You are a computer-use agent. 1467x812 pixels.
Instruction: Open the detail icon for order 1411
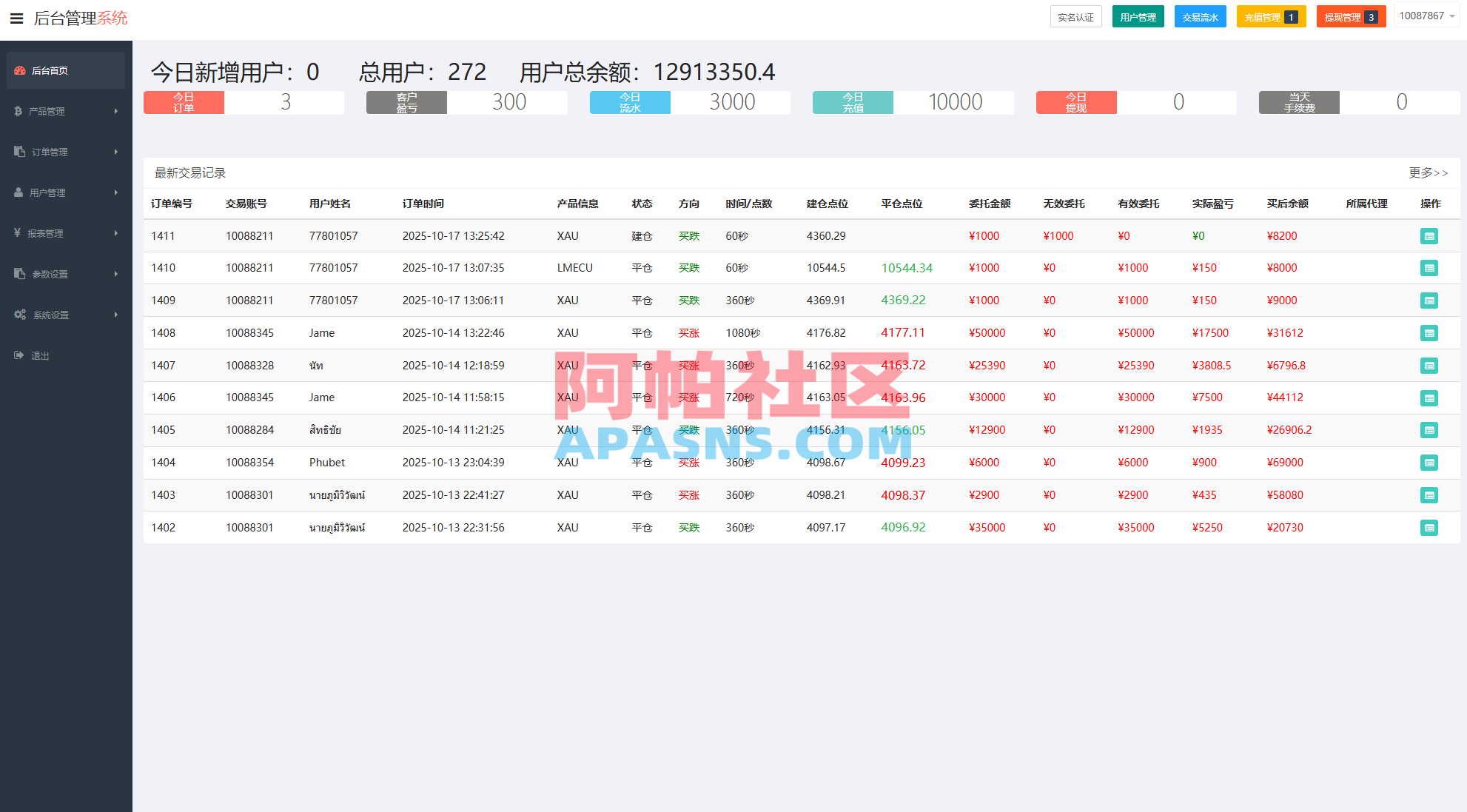coord(1429,235)
